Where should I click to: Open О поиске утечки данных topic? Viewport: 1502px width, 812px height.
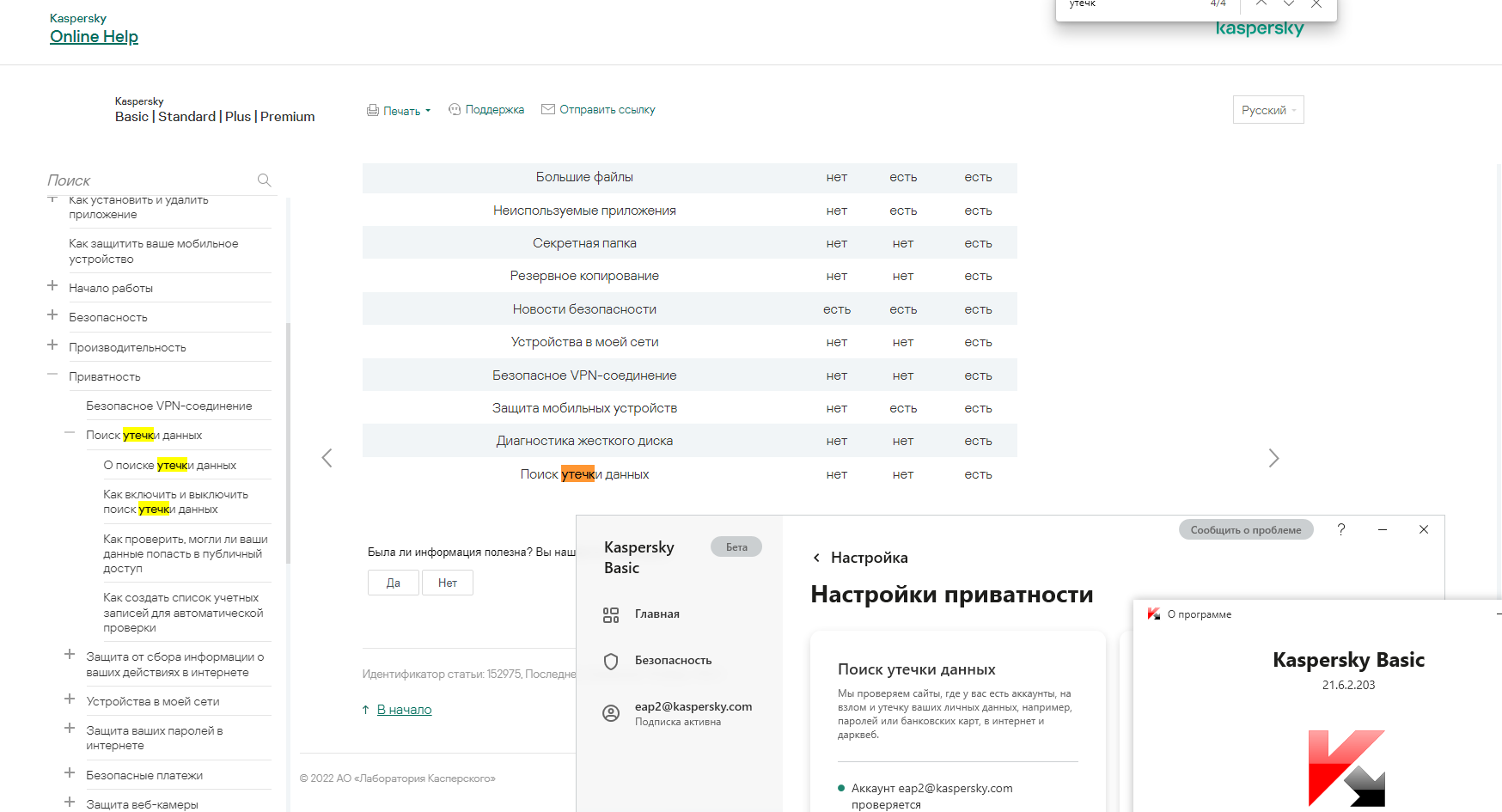click(x=170, y=466)
